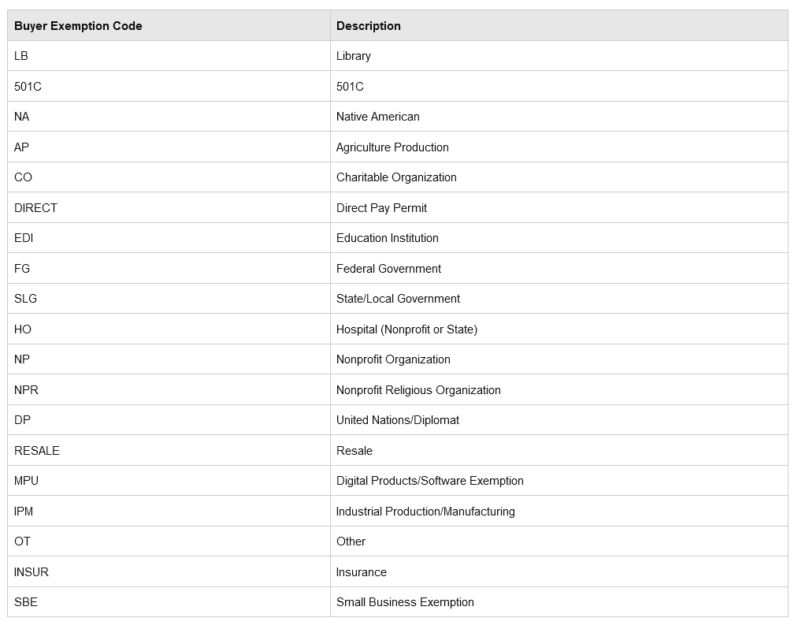Click the Description column header
Image resolution: width=798 pixels, height=629 pixels.
[369, 25]
